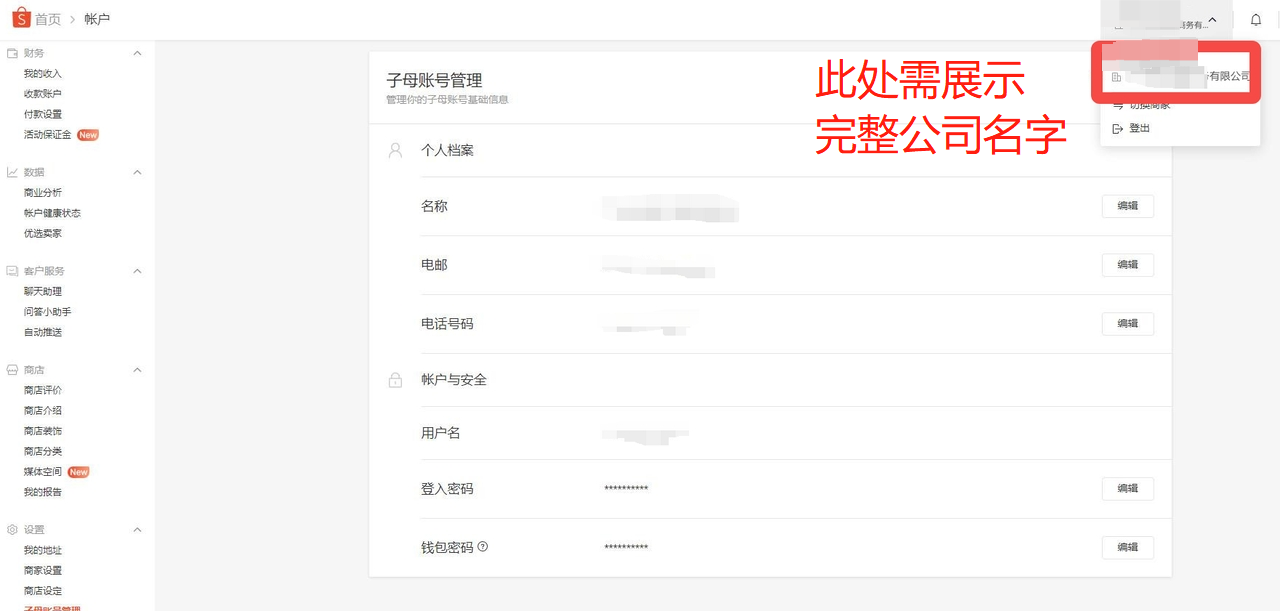
Task: Click the Shopee logo in the header
Action: [x=21, y=19]
